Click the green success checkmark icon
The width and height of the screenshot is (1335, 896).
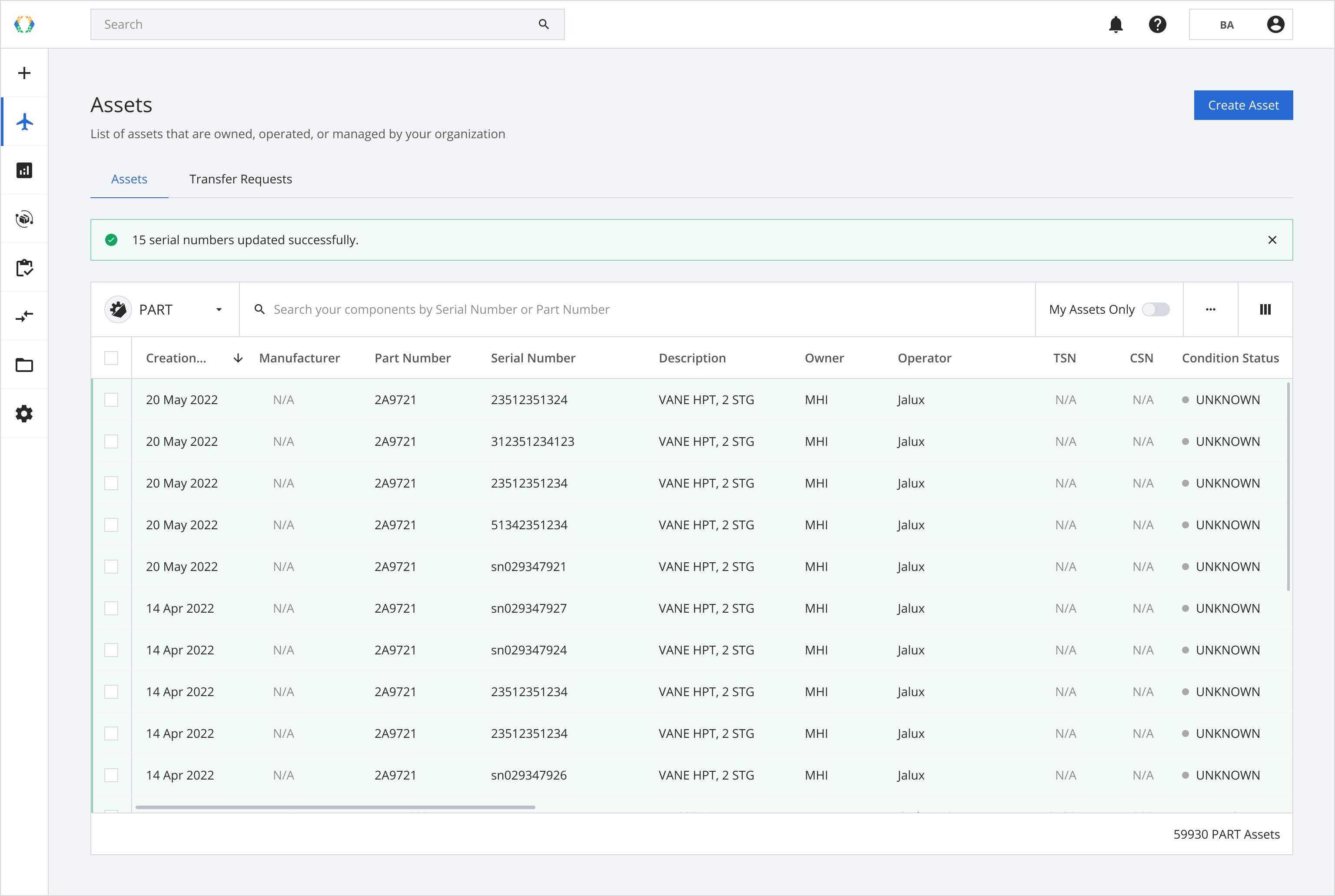pos(111,240)
